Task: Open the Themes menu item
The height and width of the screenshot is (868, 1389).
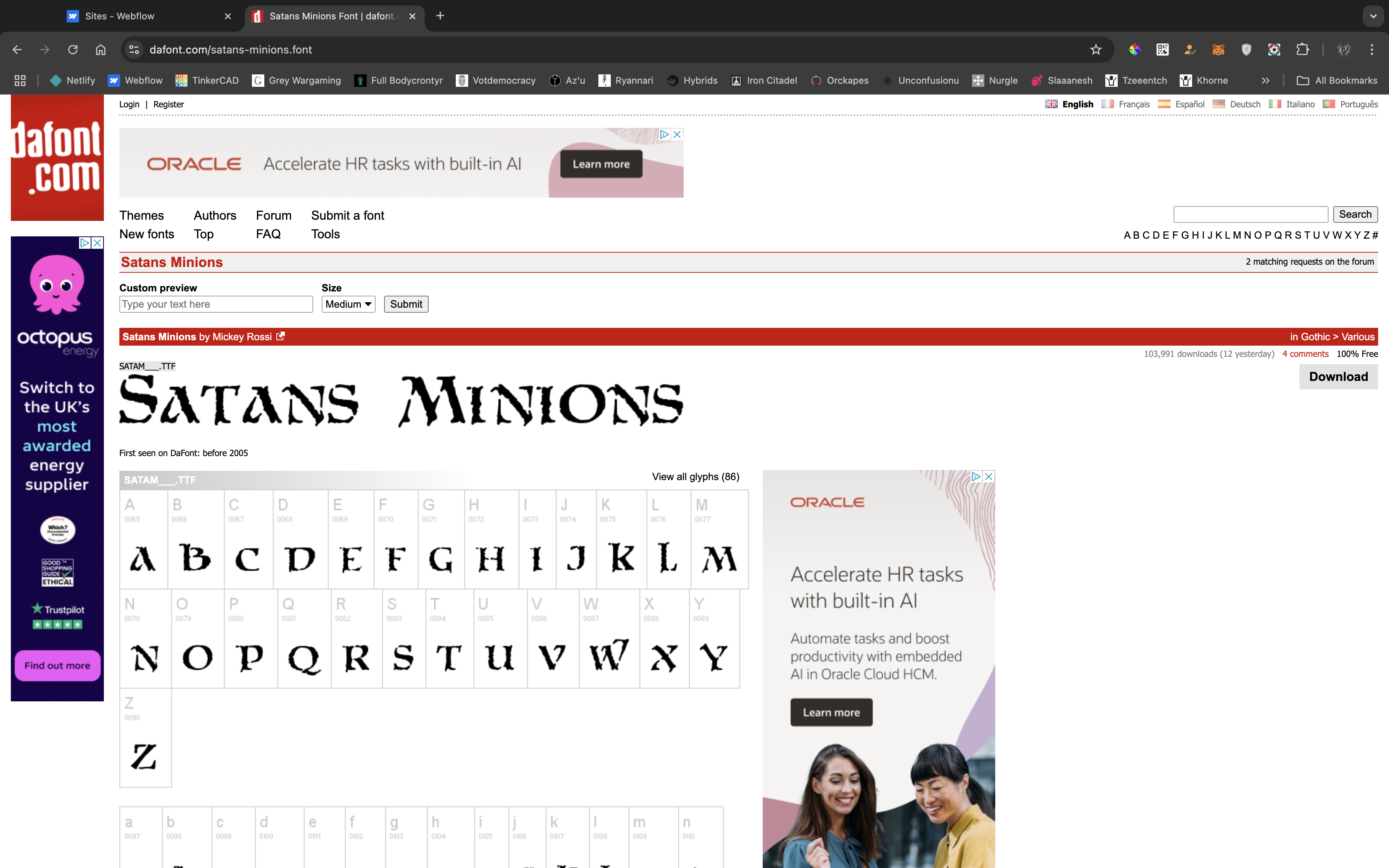Action: pyautogui.click(x=141, y=215)
